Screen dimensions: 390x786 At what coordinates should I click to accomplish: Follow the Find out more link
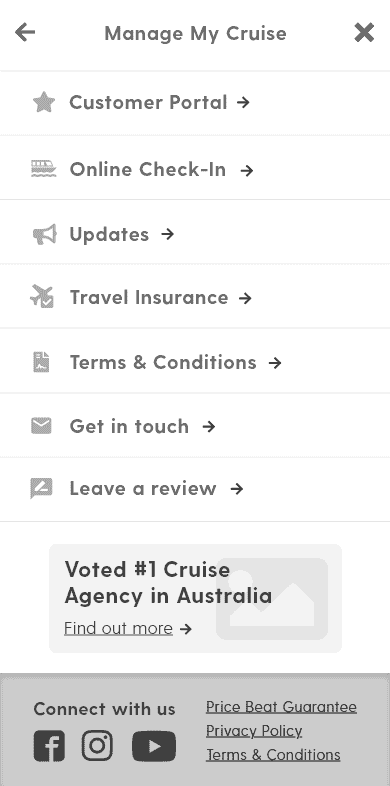pyautogui.click(x=118, y=628)
